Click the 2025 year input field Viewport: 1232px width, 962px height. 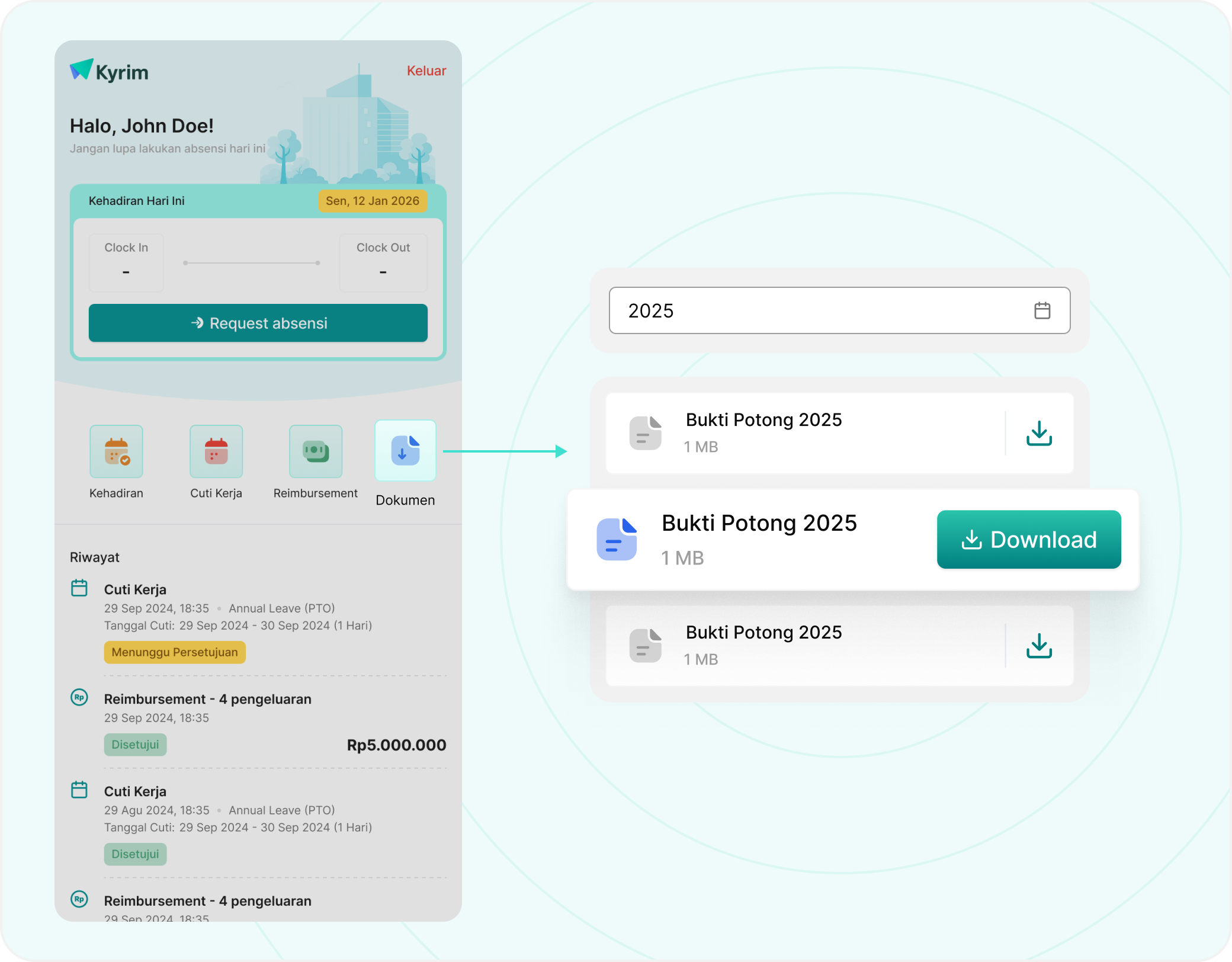(x=817, y=310)
